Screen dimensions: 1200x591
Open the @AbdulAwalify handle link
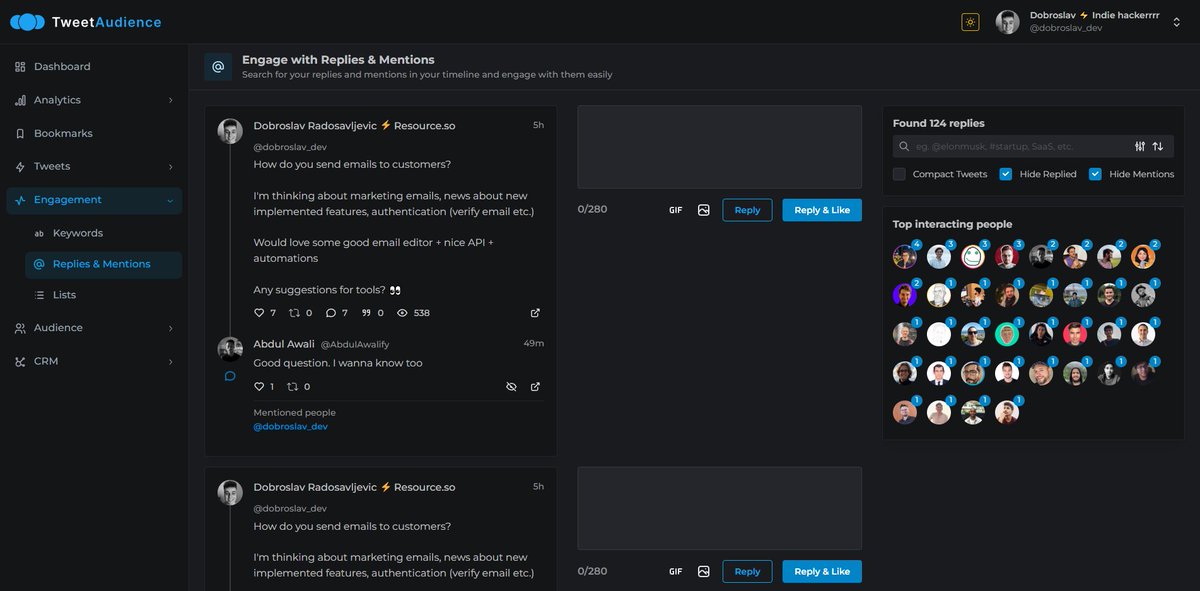pos(356,344)
